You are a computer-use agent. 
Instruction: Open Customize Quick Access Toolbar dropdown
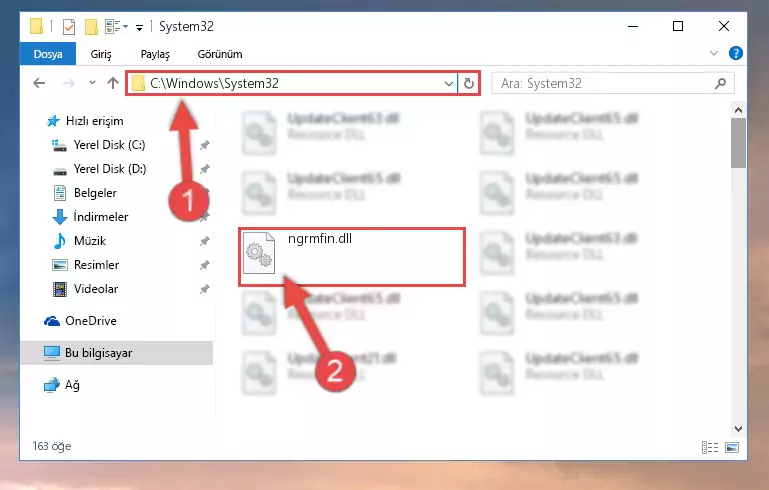click(139, 27)
